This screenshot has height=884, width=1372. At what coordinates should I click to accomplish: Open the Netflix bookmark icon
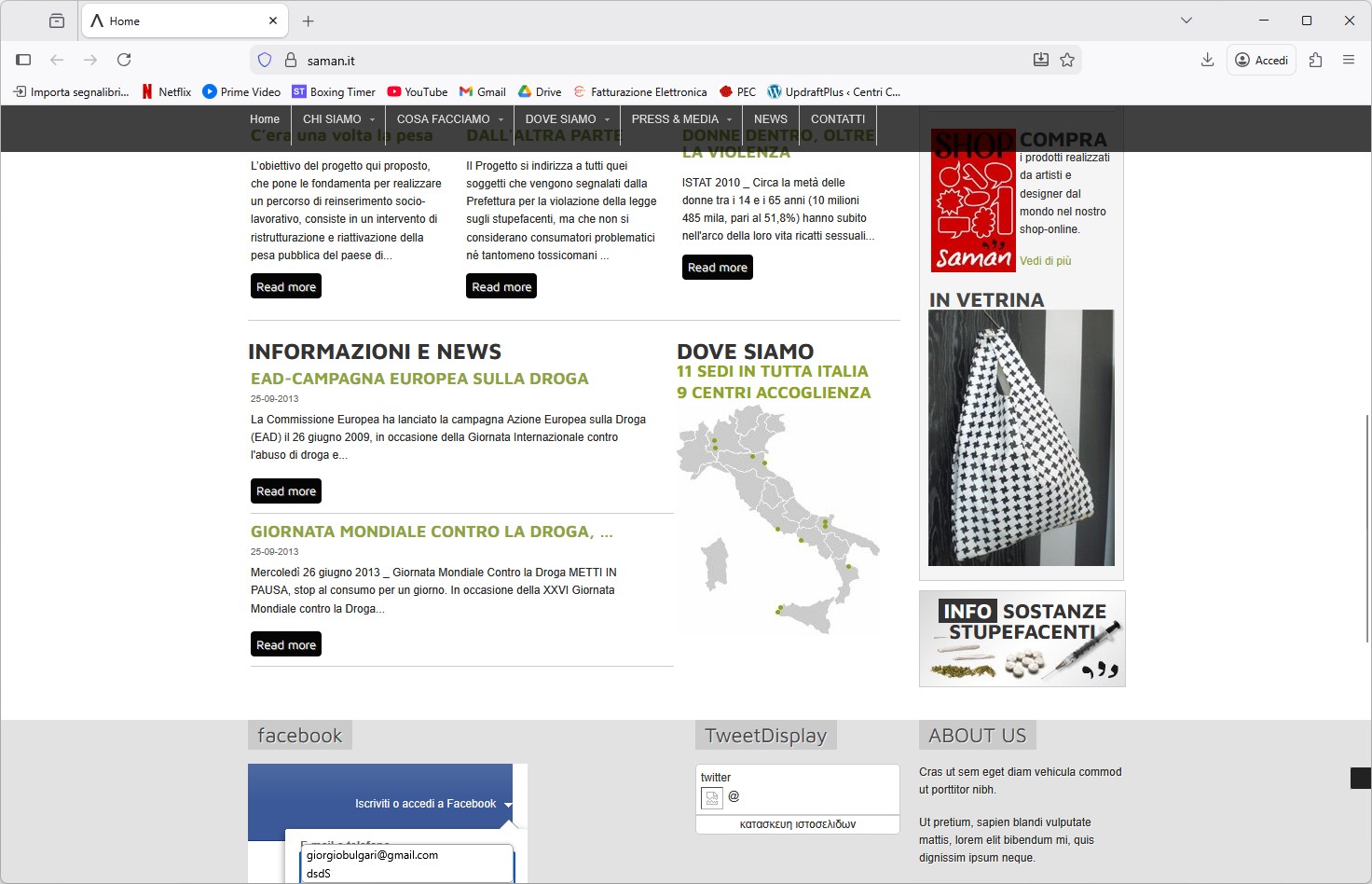146,91
